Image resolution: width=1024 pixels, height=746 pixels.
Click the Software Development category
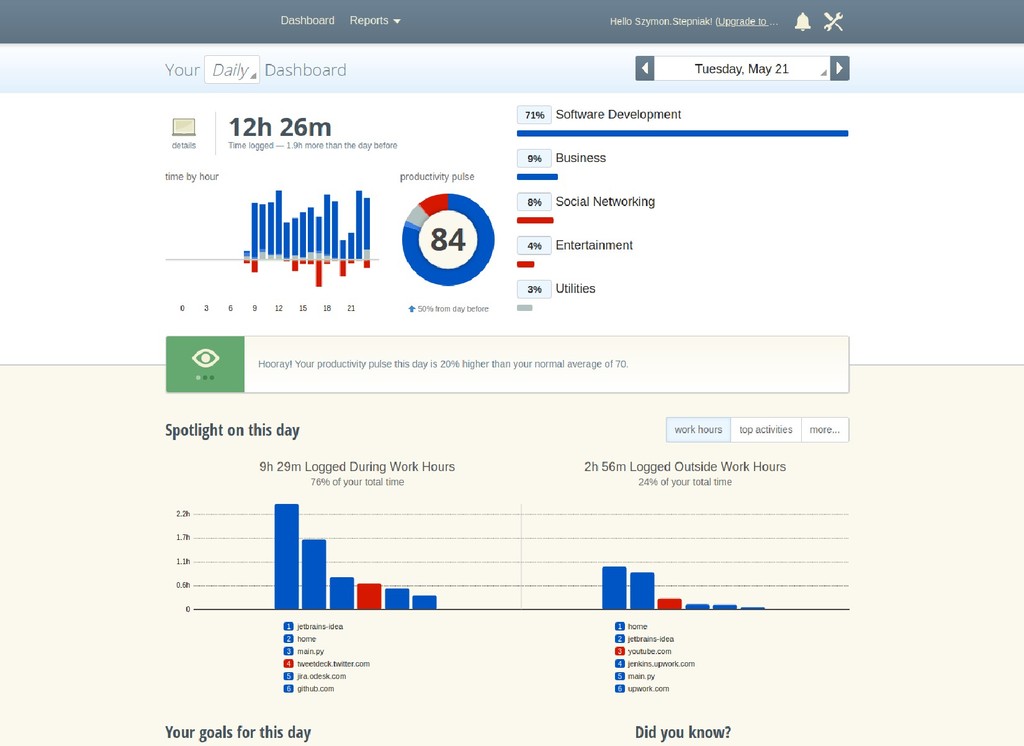[x=618, y=114]
